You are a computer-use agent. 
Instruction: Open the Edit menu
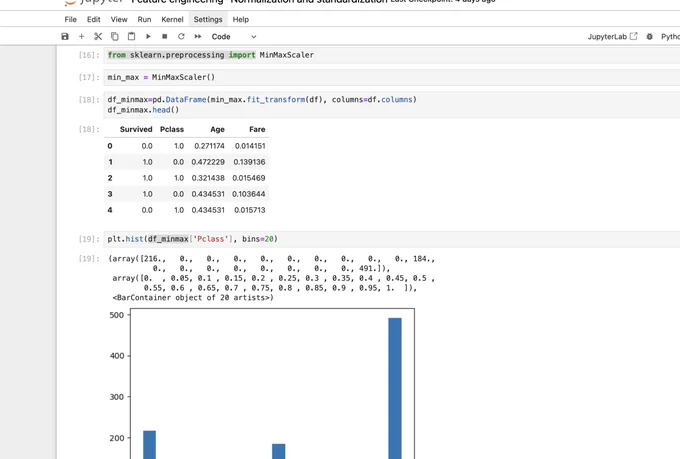[x=93, y=19]
